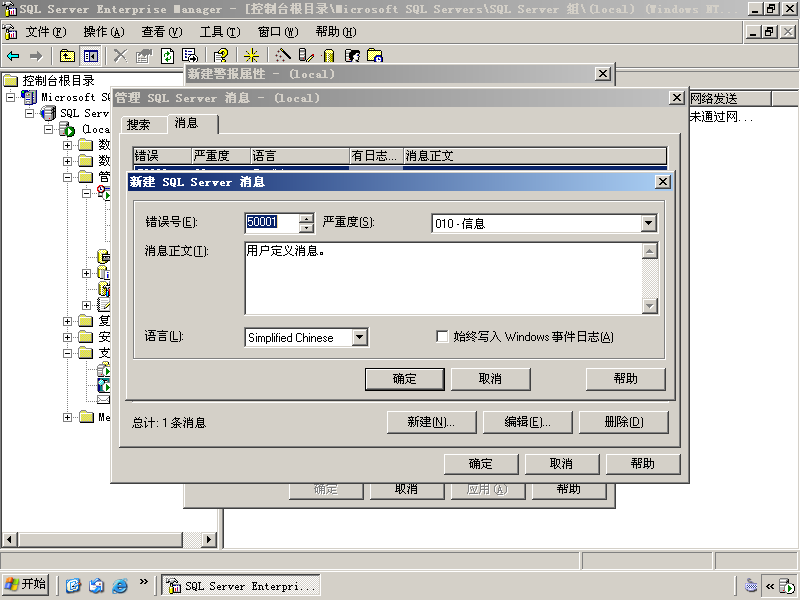The image size is (800, 600).
Task: Click the 消息正文 column header
Action: pos(535,156)
